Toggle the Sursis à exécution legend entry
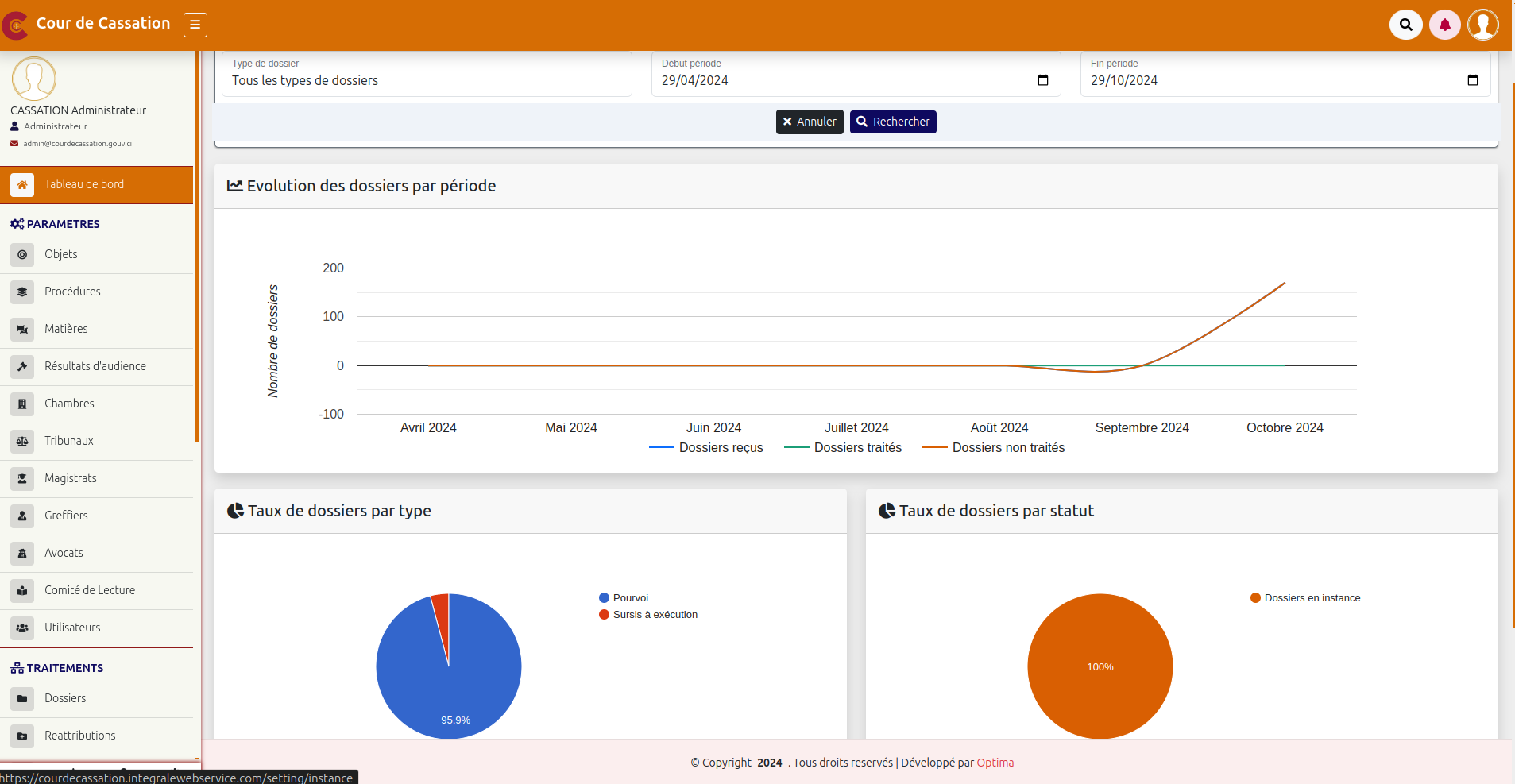Screen dimensions: 1515x784 pos(648,615)
